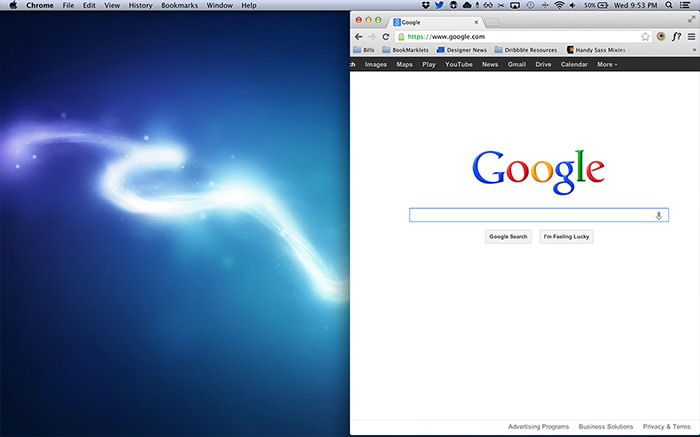Go to Drive in the Google bar

coord(543,64)
